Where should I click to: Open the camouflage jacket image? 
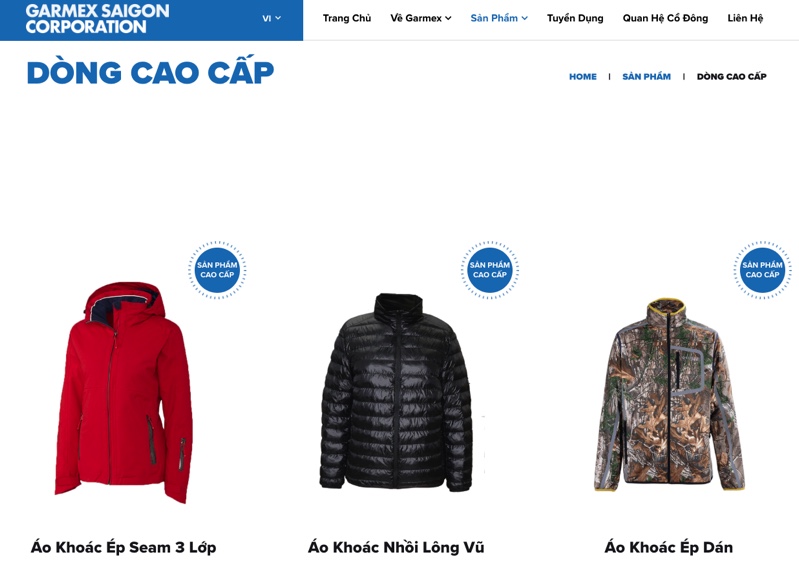669,395
